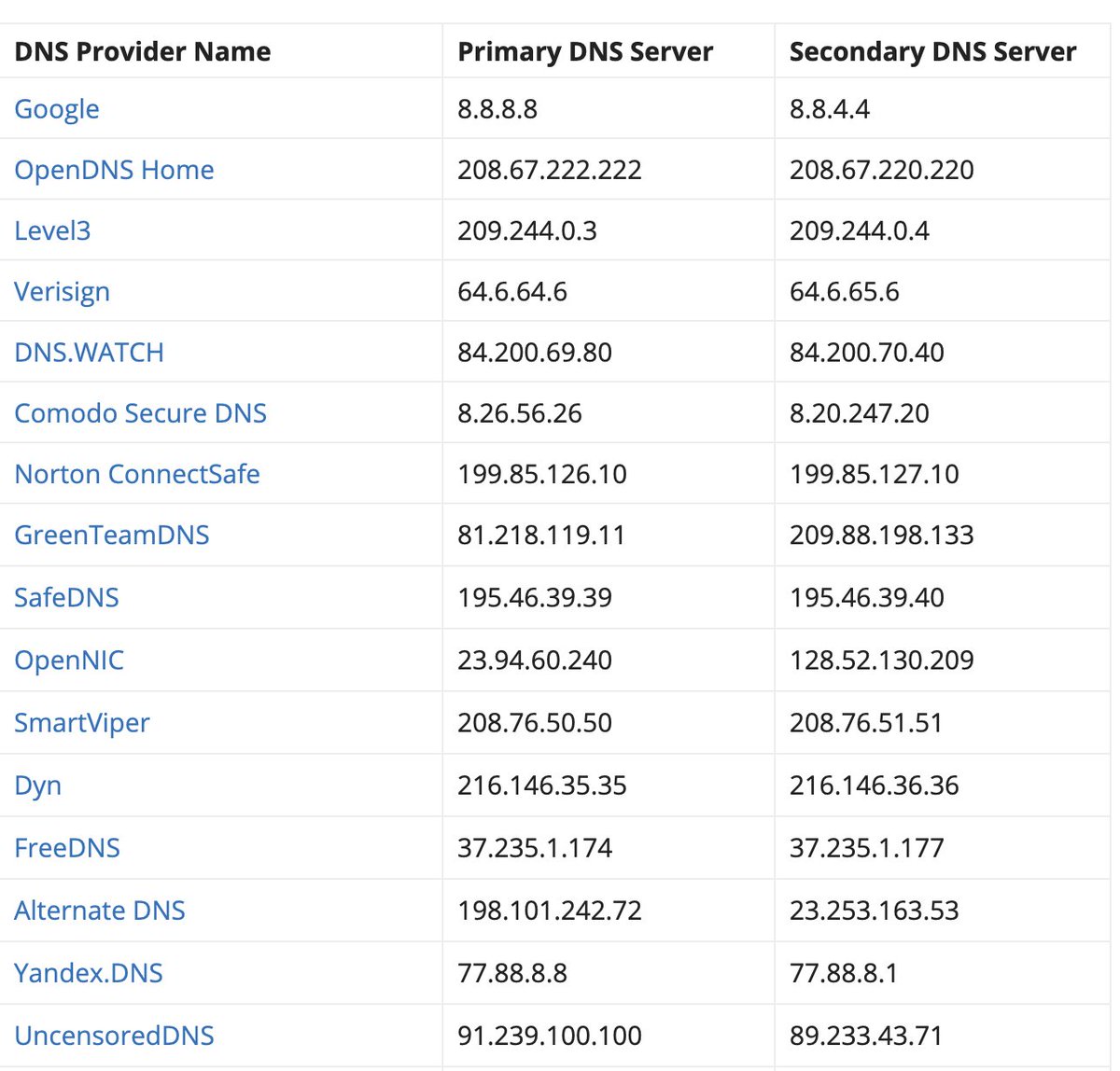Click the GreenTeamDNS hyperlink
This screenshot has height=1071, width=1120.
click(112, 535)
